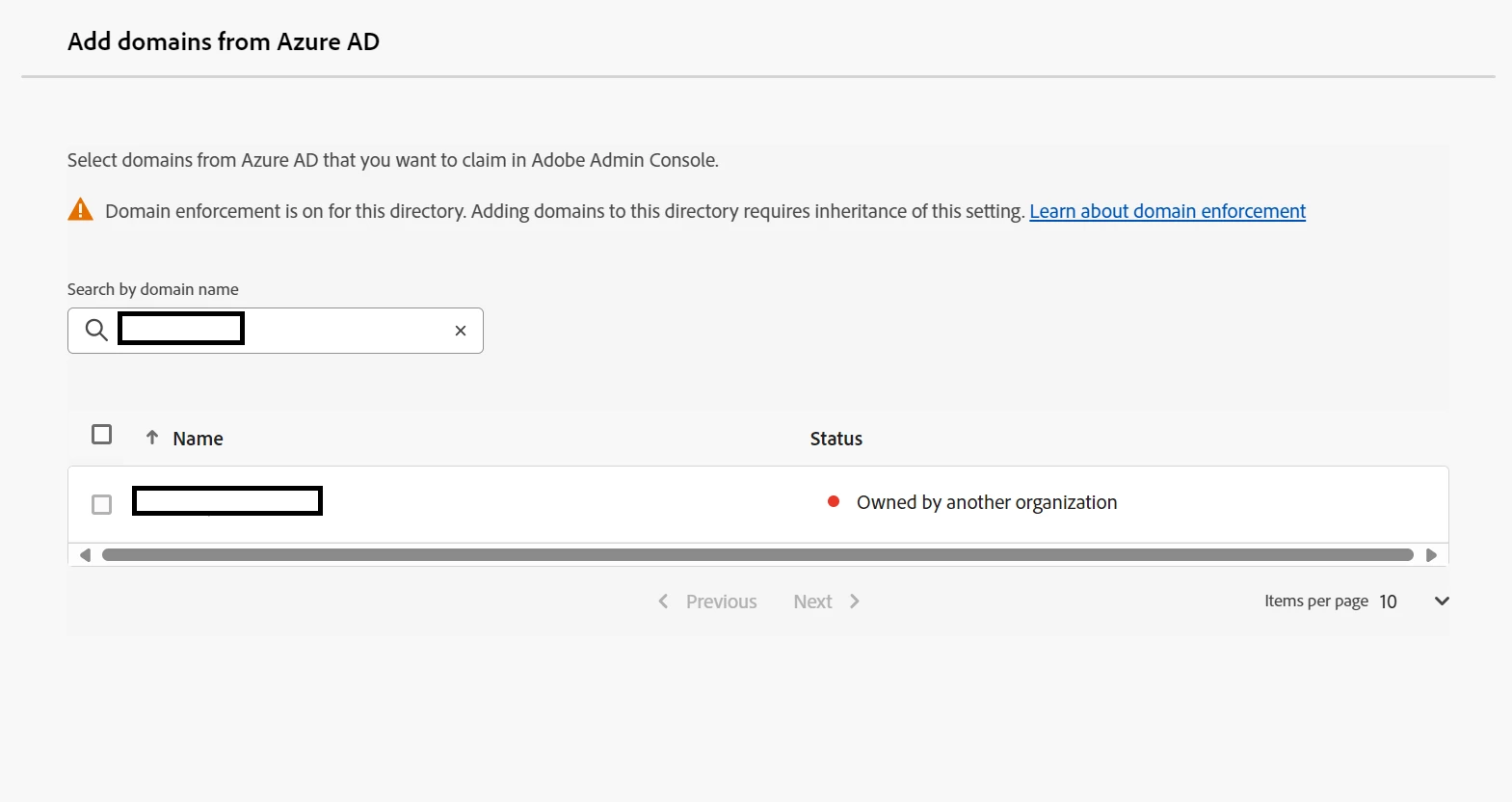Click the red status dot
The height and width of the screenshot is (802, 1512).
[834, 501]
